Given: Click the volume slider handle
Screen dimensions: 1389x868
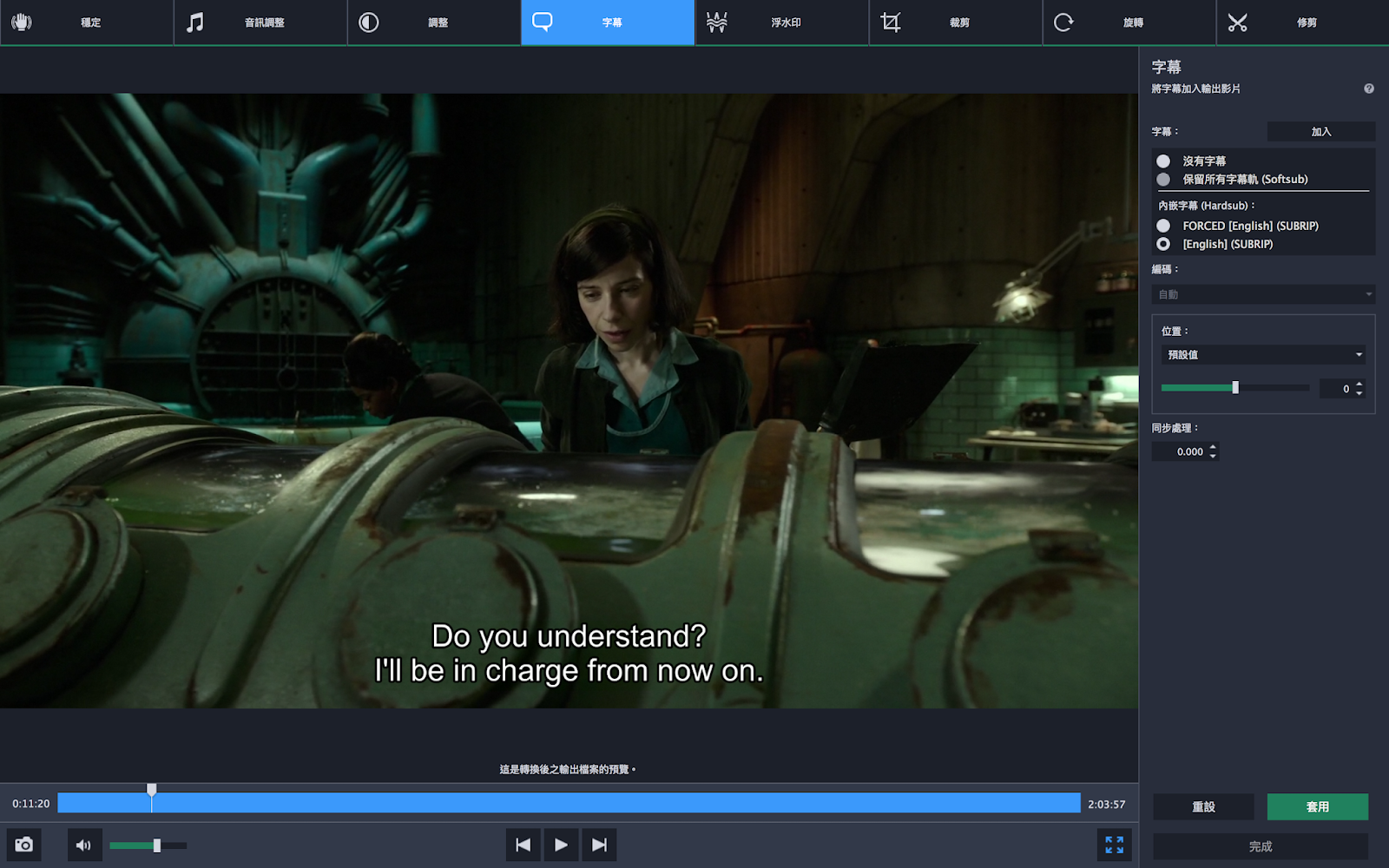Looking at the screenshot, I should tap(157, 845).
